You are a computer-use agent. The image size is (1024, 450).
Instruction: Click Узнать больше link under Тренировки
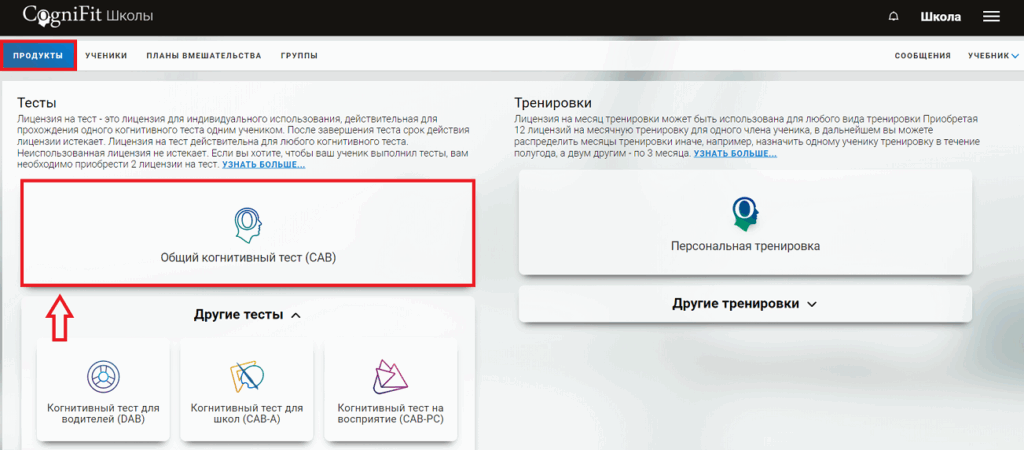(734, 153)
